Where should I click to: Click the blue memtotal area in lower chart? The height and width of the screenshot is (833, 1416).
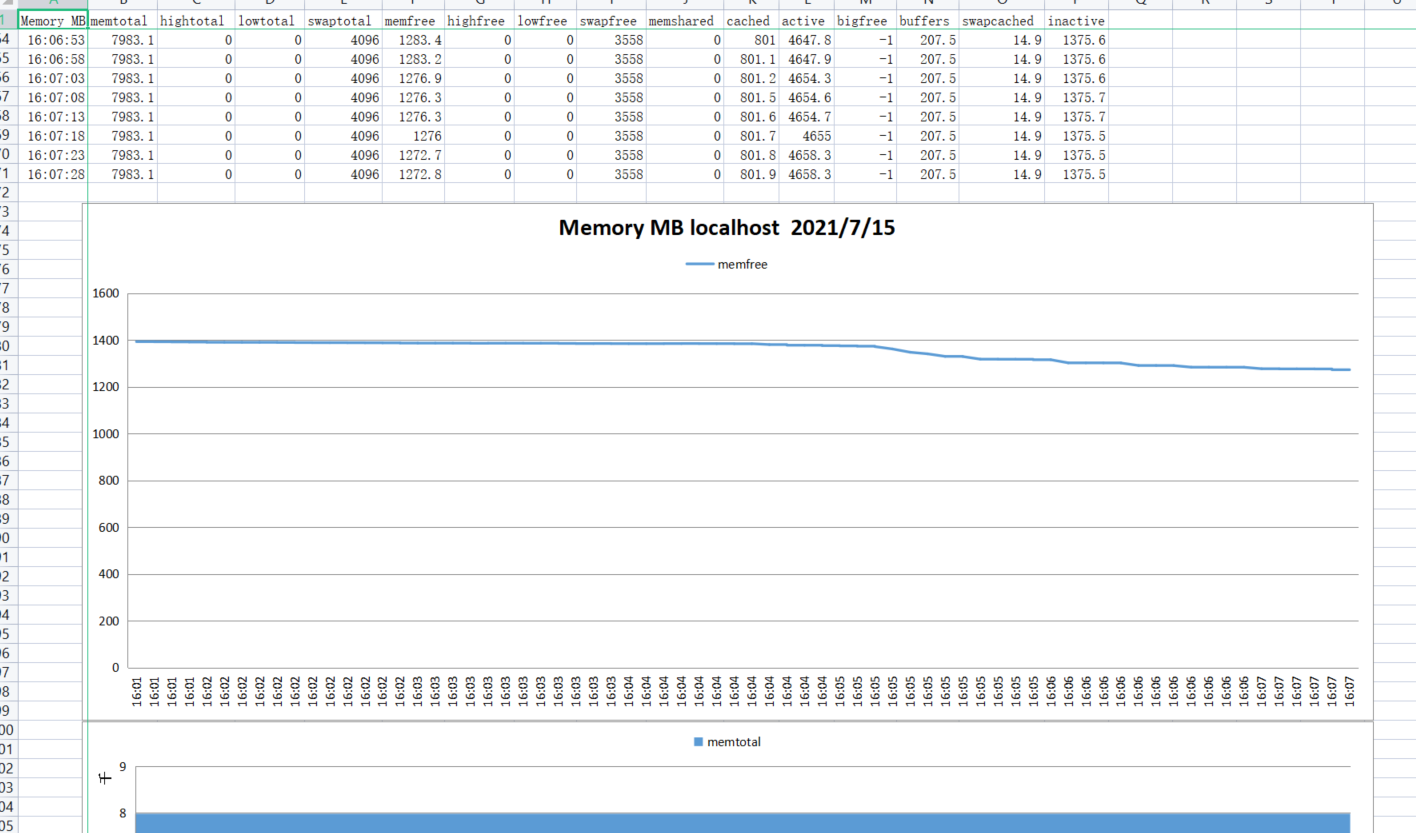point(740,822)
